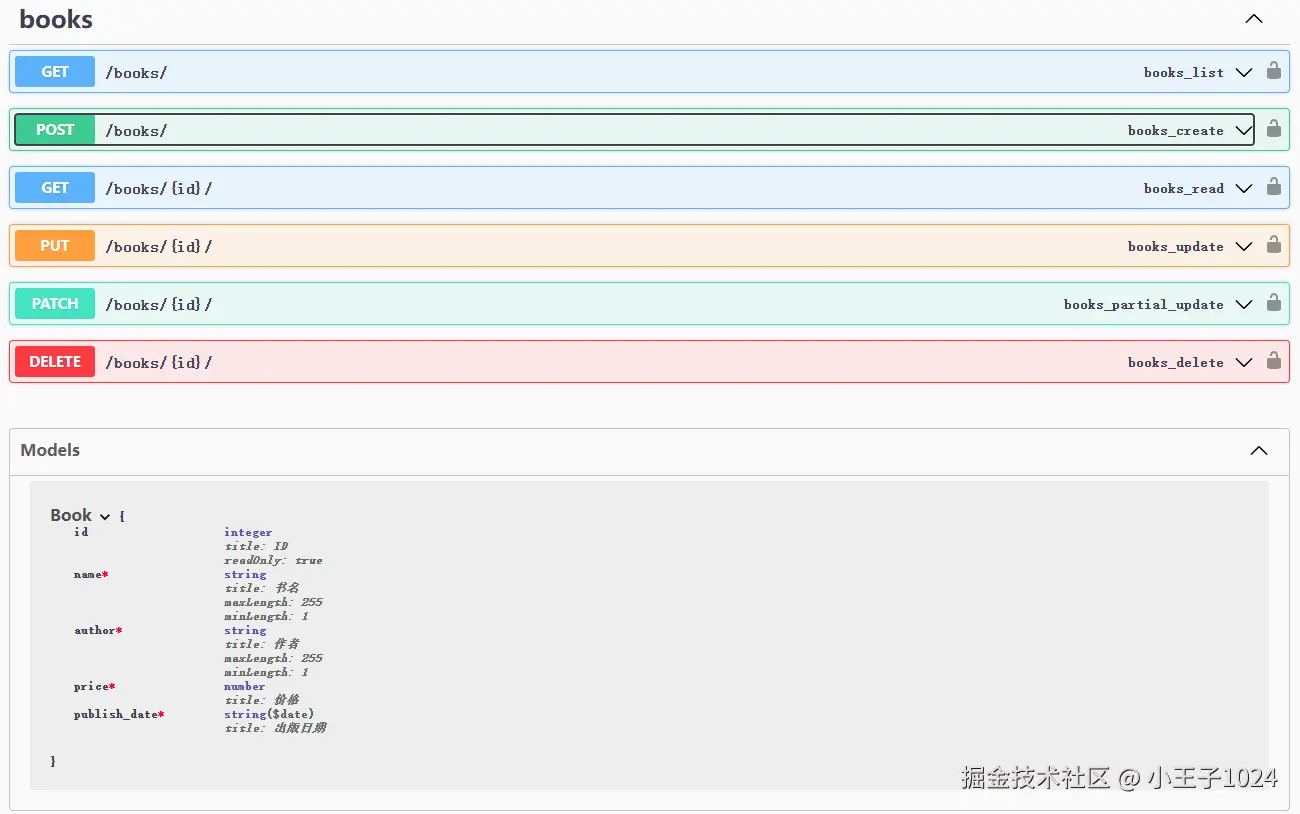Click the number type of price field

click(245, 686)
